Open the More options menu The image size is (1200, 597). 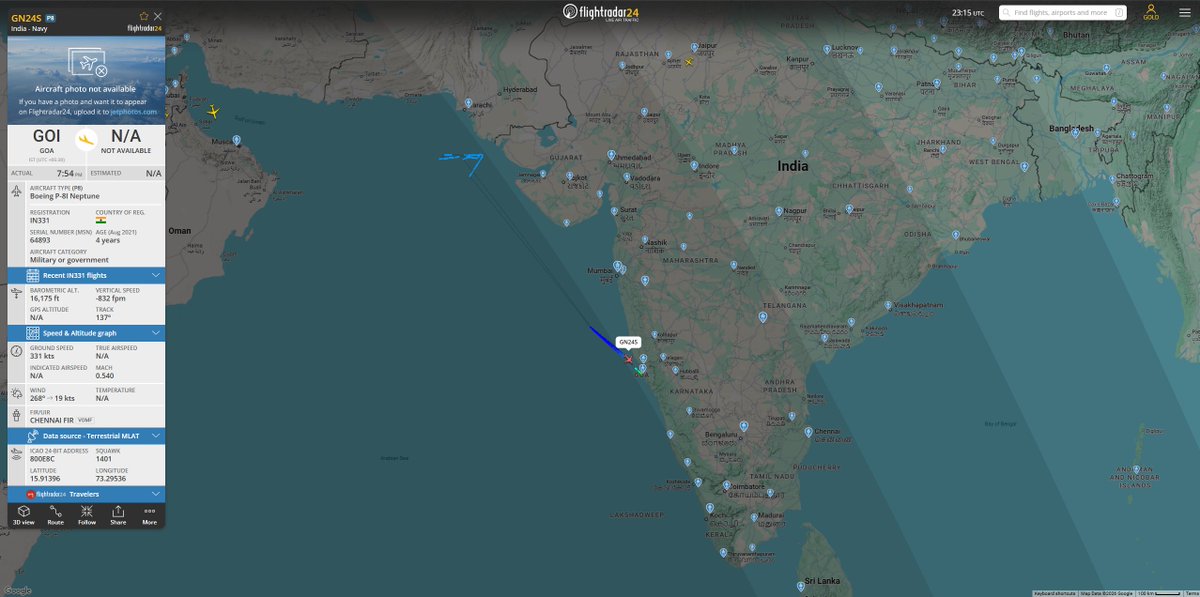[x=149, y=515]
